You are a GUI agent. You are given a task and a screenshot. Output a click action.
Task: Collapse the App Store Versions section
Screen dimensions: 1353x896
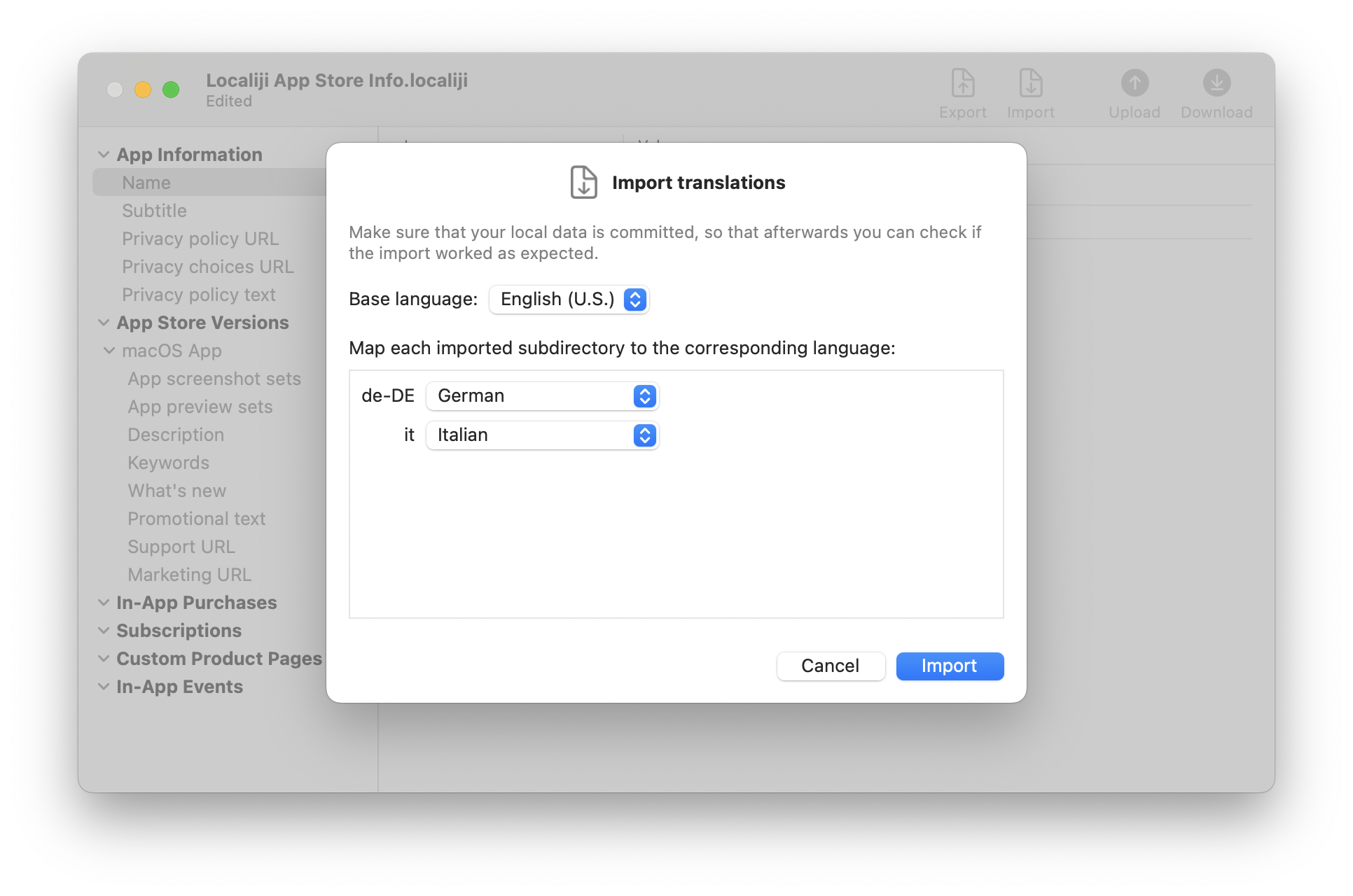click(x=104, y=322)
